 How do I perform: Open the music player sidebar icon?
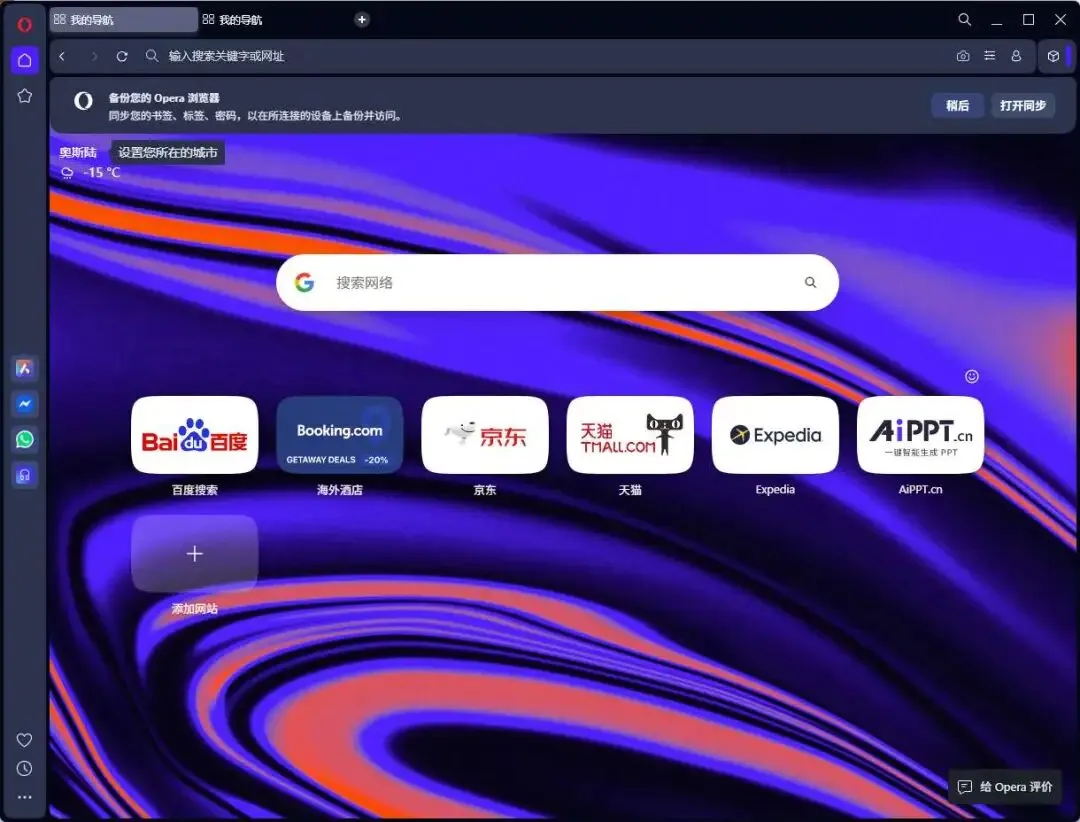point(24,475)
